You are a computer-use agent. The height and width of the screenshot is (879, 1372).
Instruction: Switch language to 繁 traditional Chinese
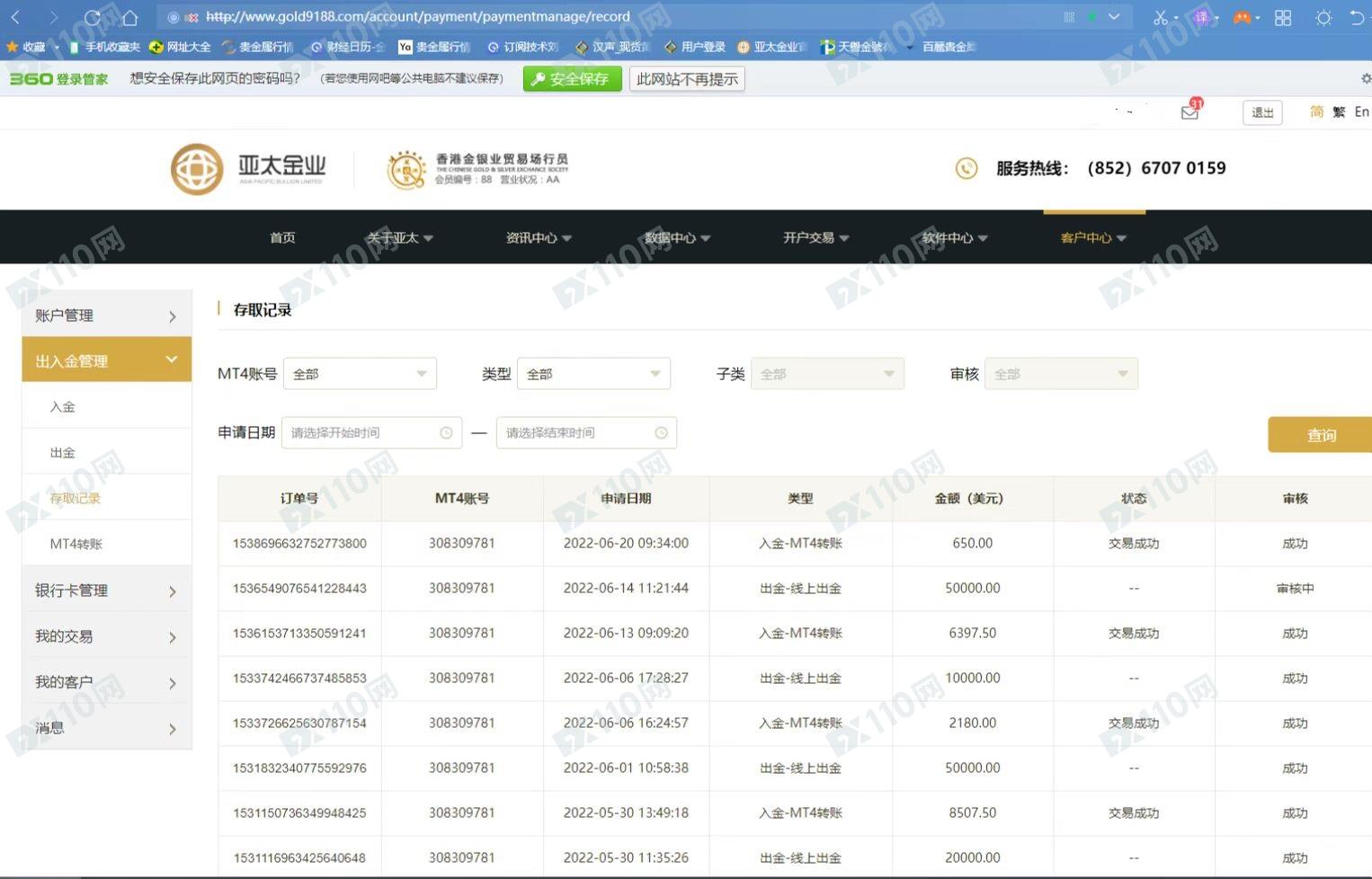(x=1339, y=111)
